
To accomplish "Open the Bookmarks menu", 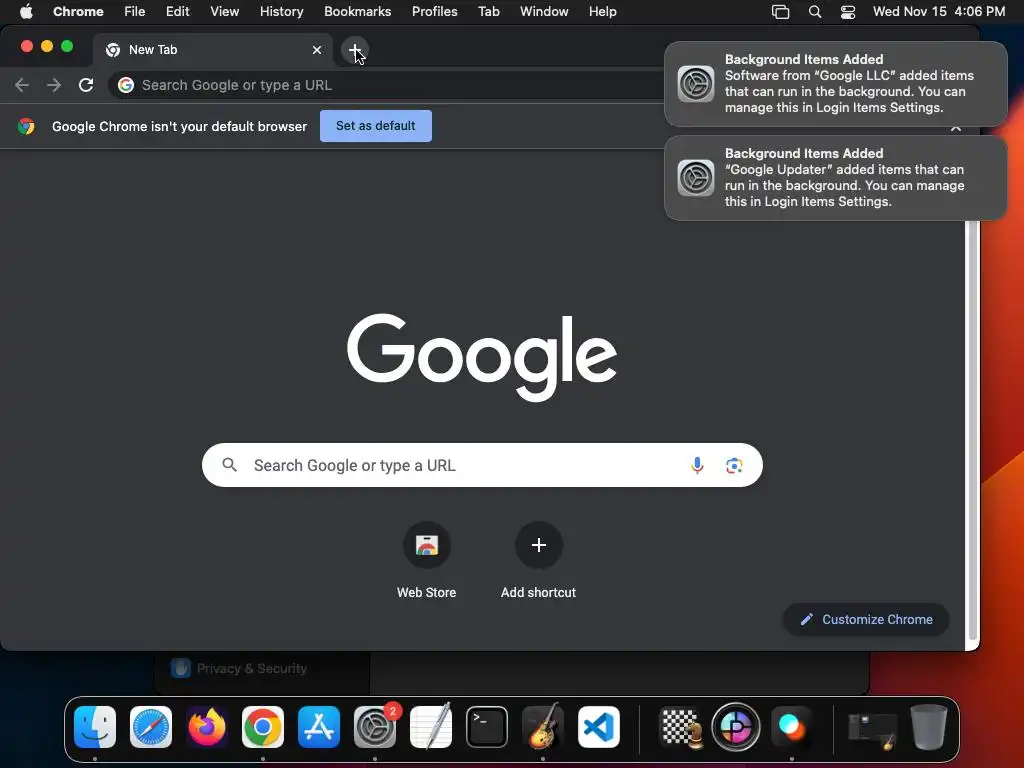I will click(x=357, y=12).
